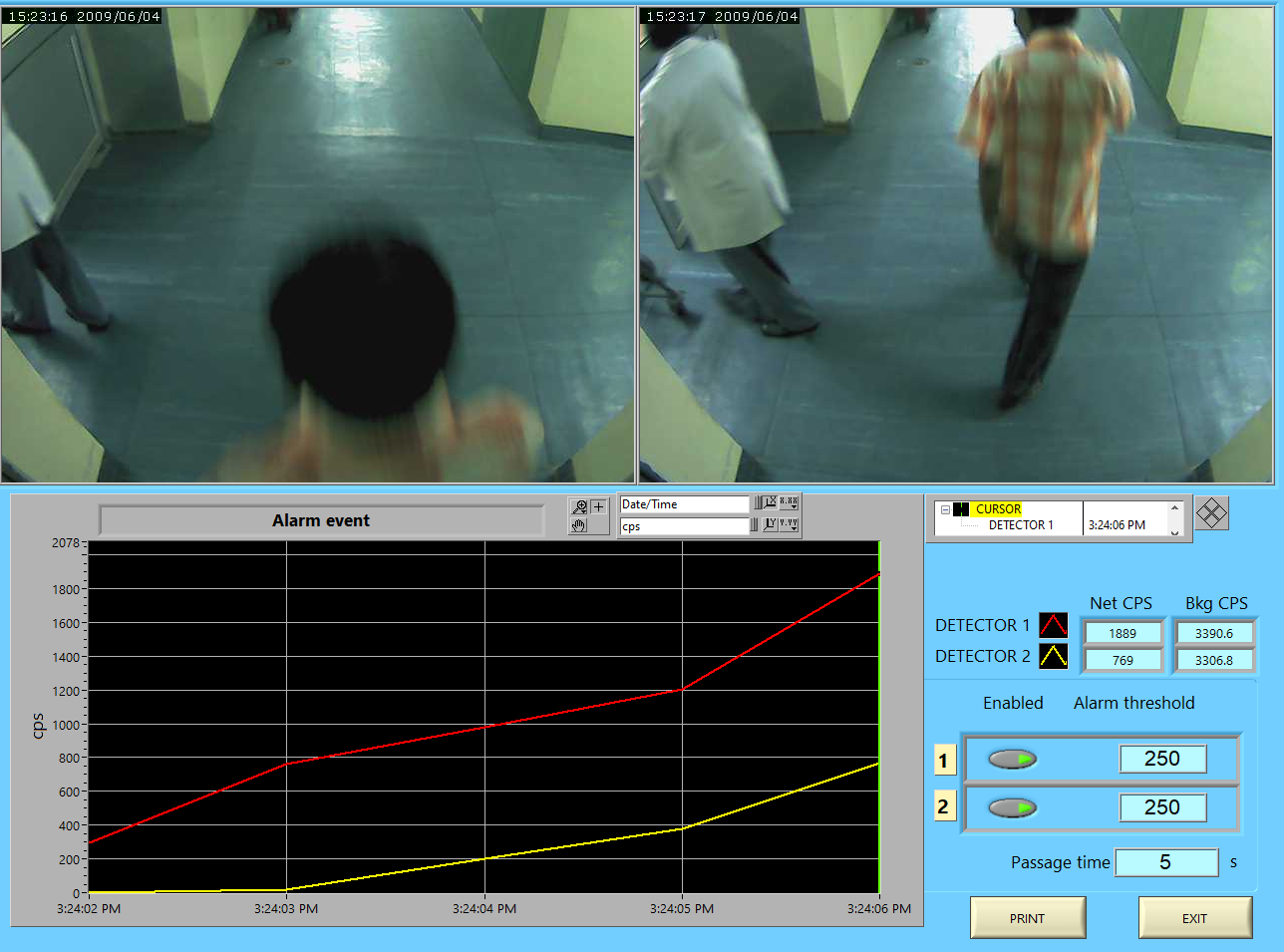Viewport: 1284px width, 952px height.
Task: Collapse the CURSOR tree node
Action: pyautogui.click(x=945, y=509)
